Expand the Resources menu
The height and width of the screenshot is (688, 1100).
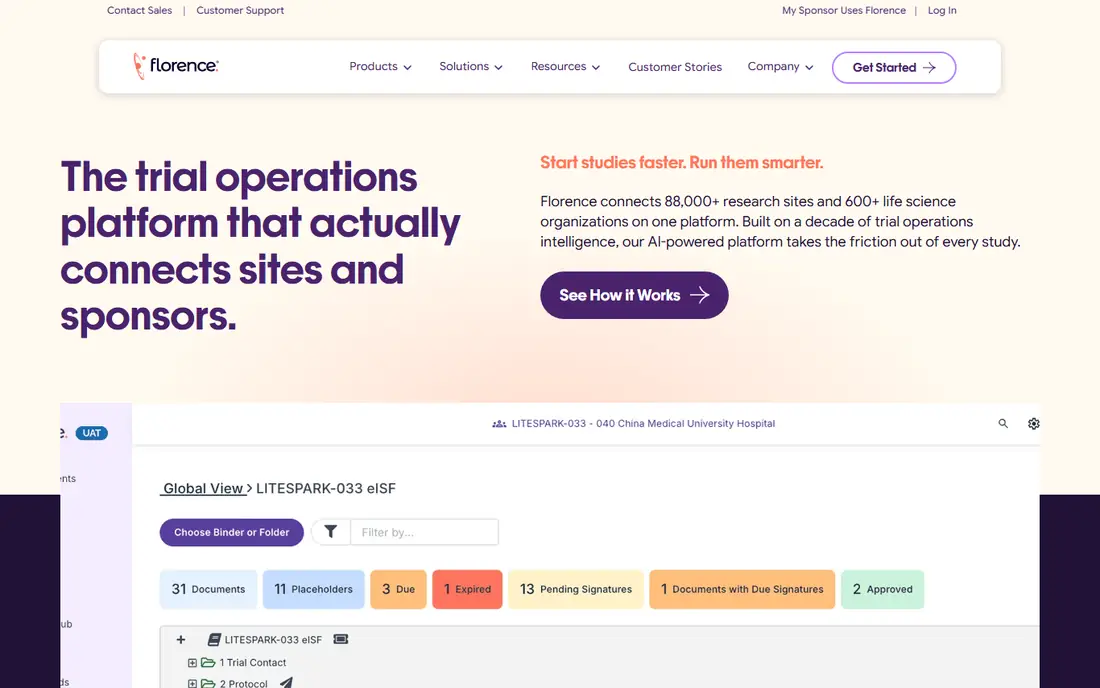tap(565, 67)
